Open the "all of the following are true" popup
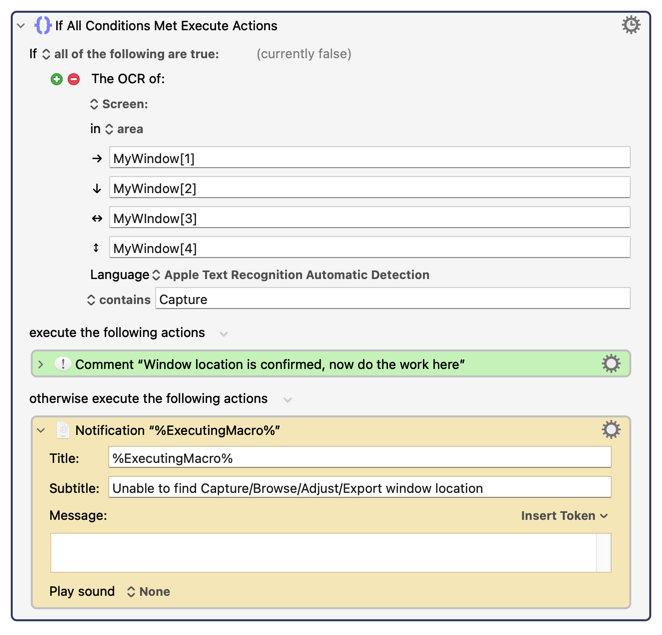 [x=131, y=54]
